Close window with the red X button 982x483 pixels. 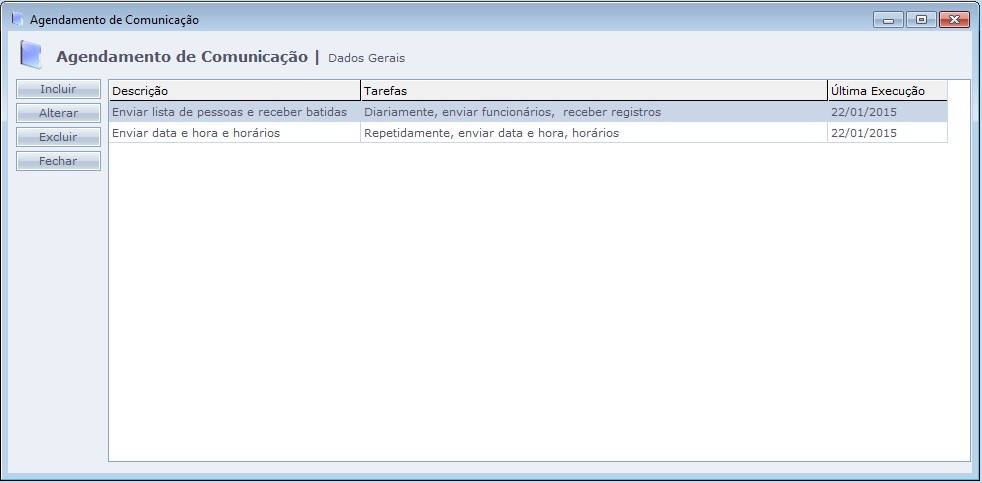[954, 20]
